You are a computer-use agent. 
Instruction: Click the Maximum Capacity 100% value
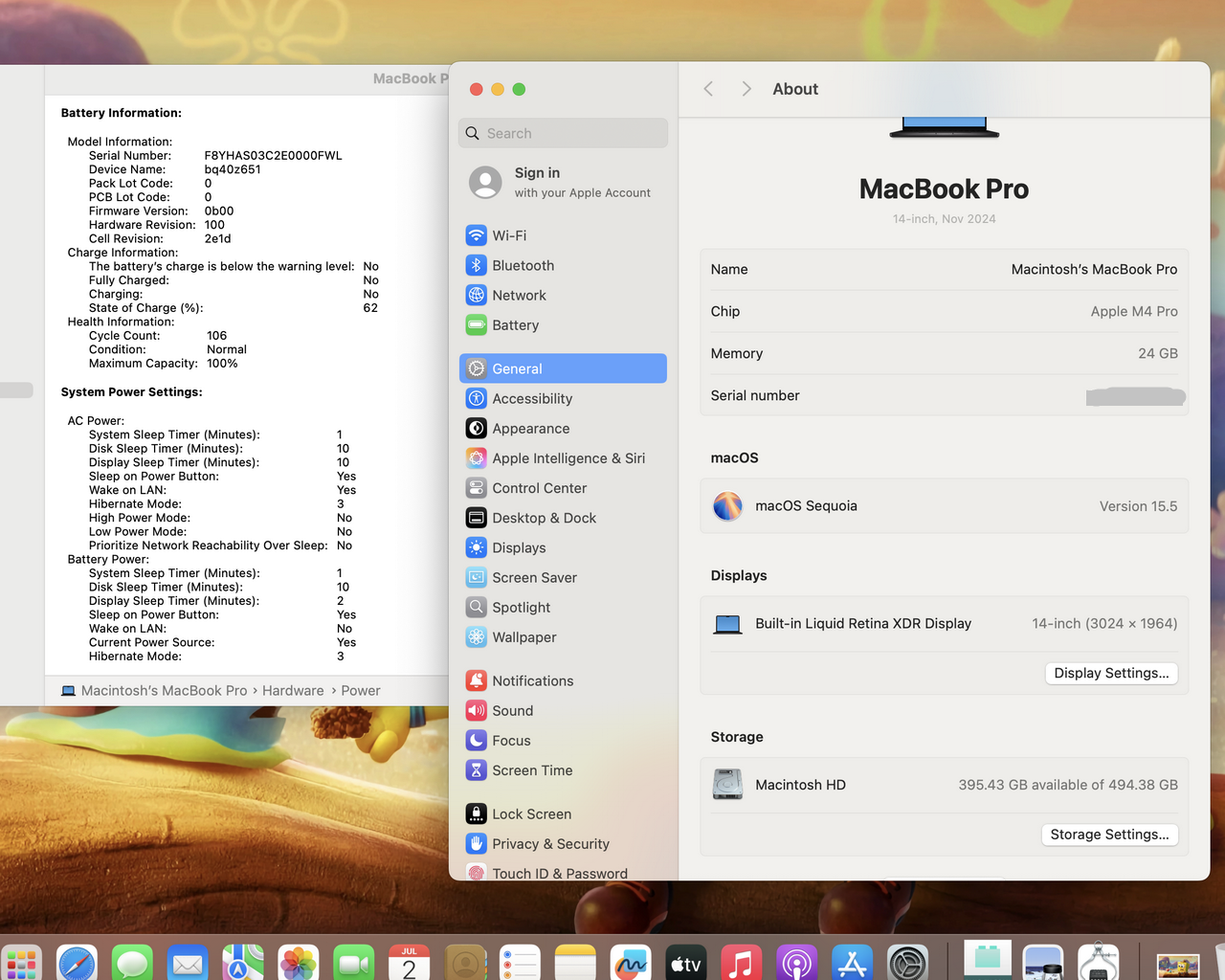click(x=222, y=364)
